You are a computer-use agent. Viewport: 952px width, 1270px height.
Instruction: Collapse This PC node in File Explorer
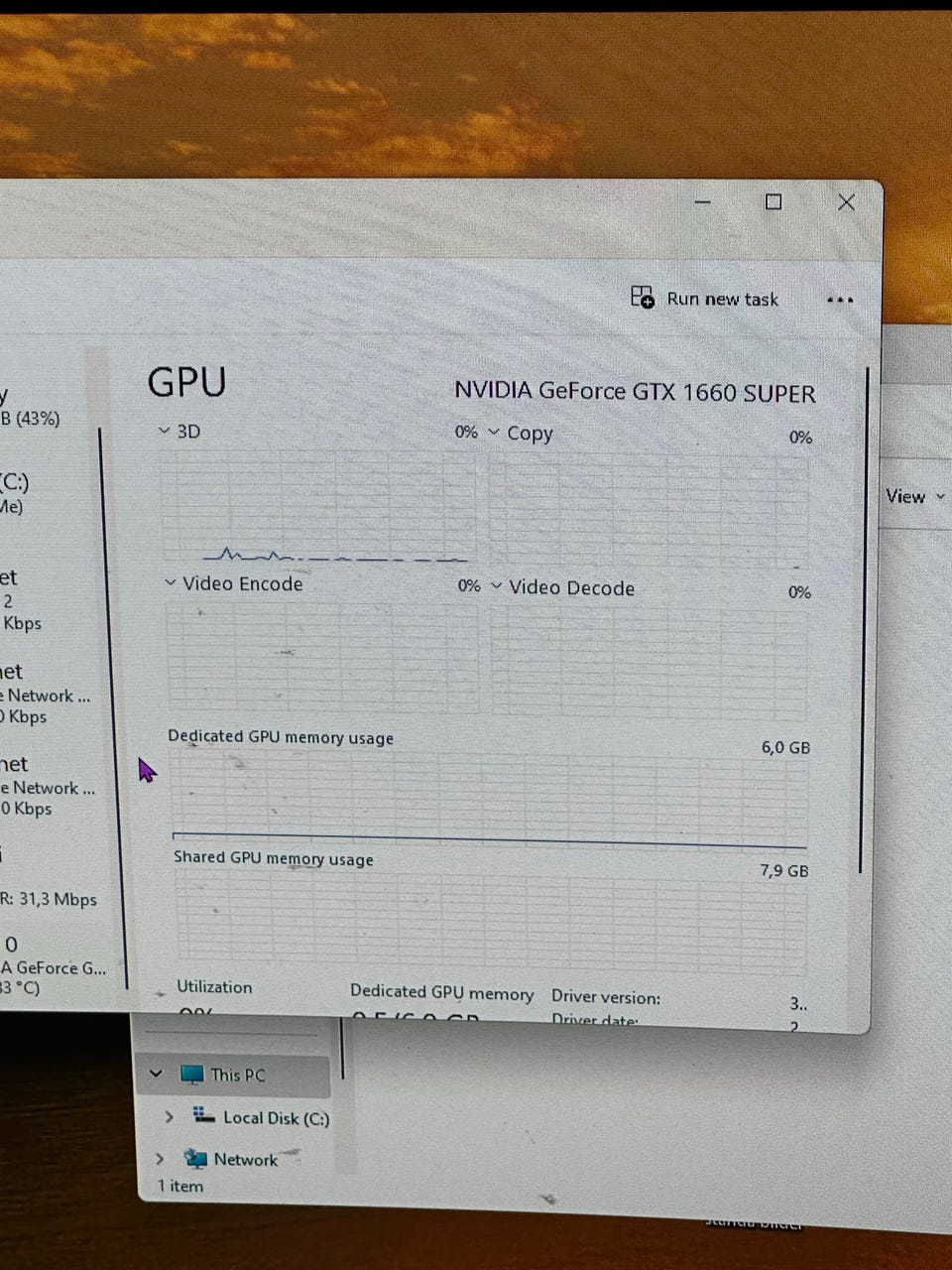[x=155, y=1074]
